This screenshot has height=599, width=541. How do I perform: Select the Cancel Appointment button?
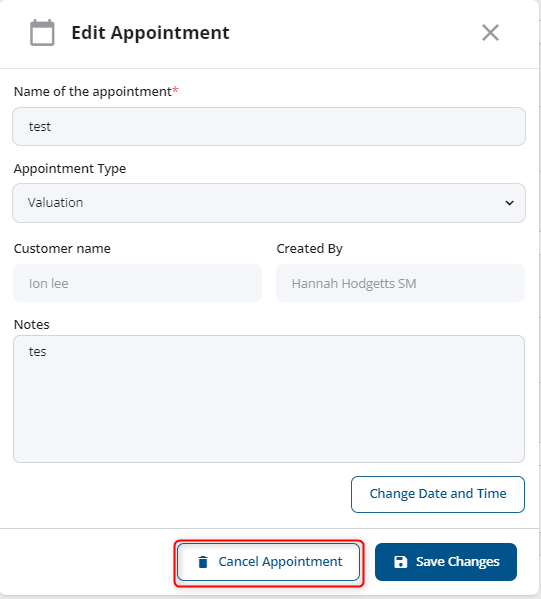coord(268,562)
